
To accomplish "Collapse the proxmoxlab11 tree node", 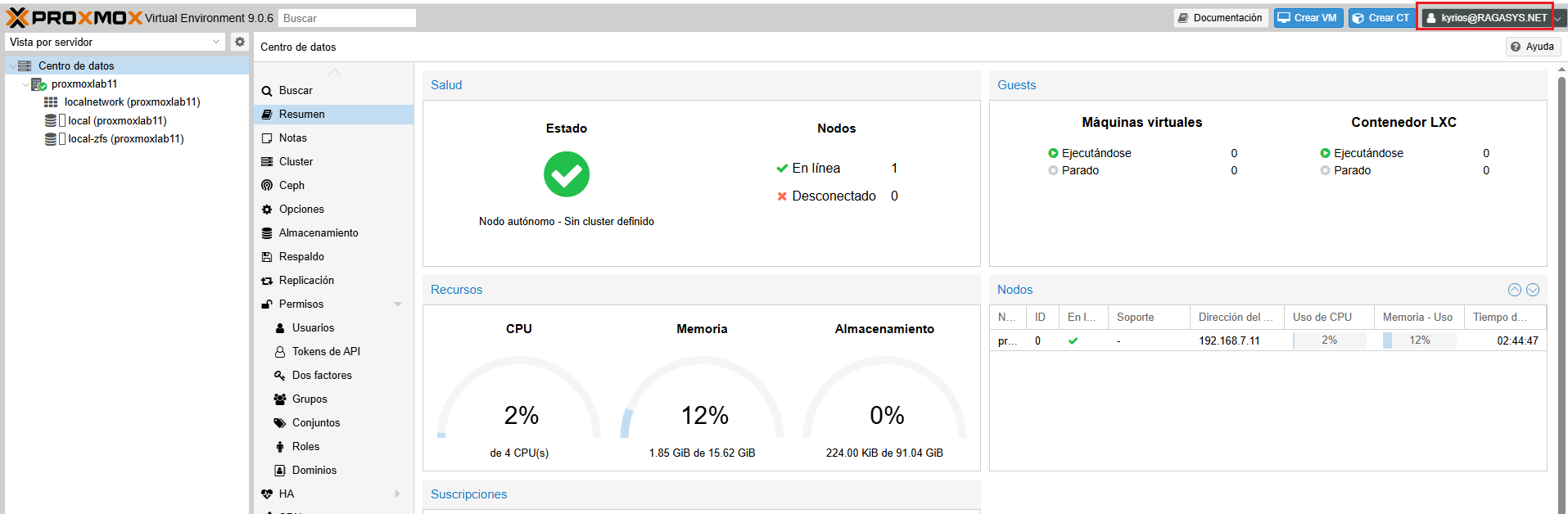I will pyautogui.click(x=25, y=84).
